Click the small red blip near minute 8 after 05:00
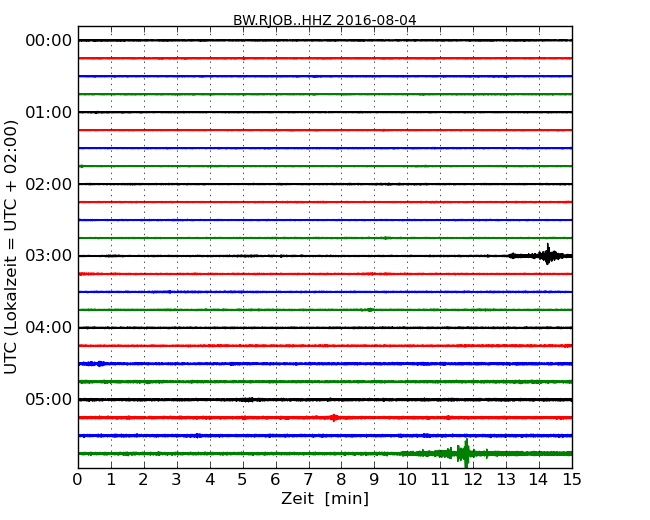This screenshot has height=520, width=650. 334,418
